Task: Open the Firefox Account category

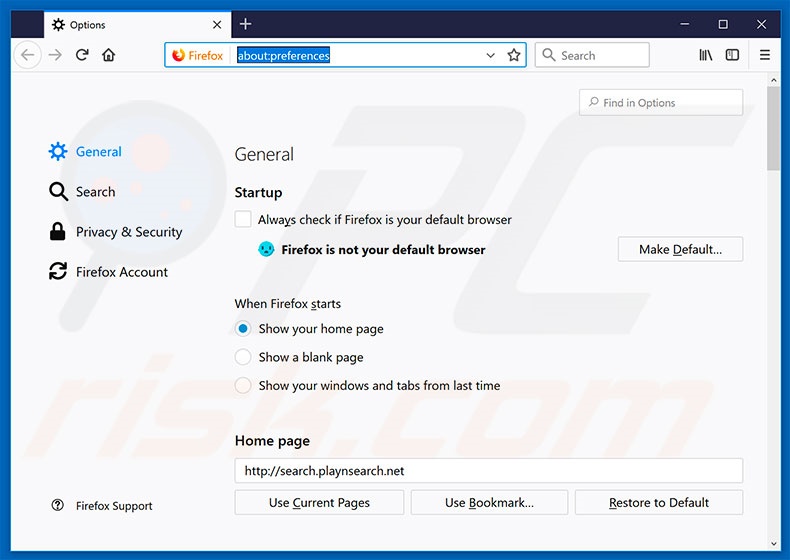Action: pyautogui.click(x=108, y=272)
